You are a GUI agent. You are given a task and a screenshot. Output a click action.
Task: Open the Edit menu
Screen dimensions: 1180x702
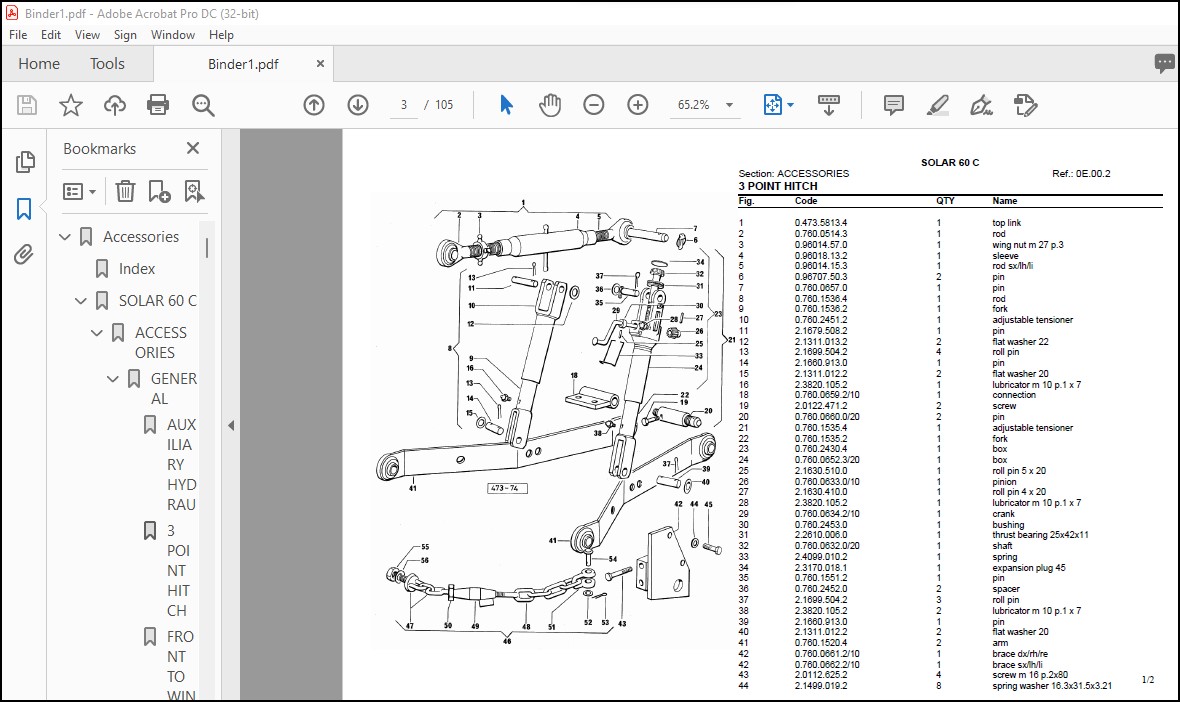tap(51, 35)
